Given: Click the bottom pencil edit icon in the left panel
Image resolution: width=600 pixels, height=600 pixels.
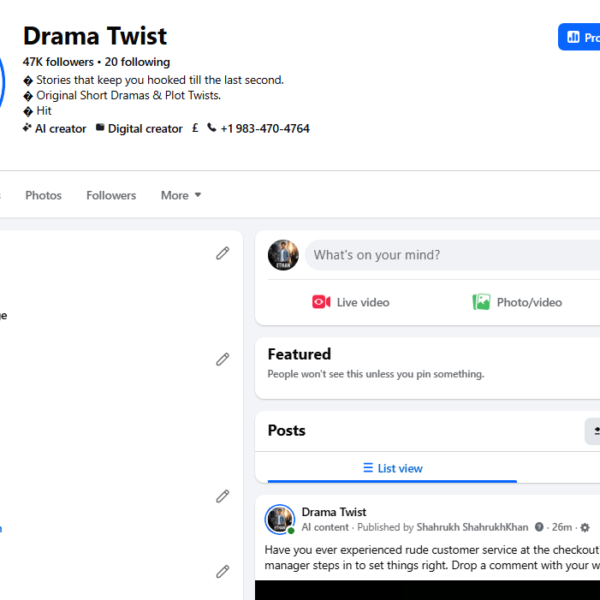Looking at the screenshot, I should click(223, 572).
